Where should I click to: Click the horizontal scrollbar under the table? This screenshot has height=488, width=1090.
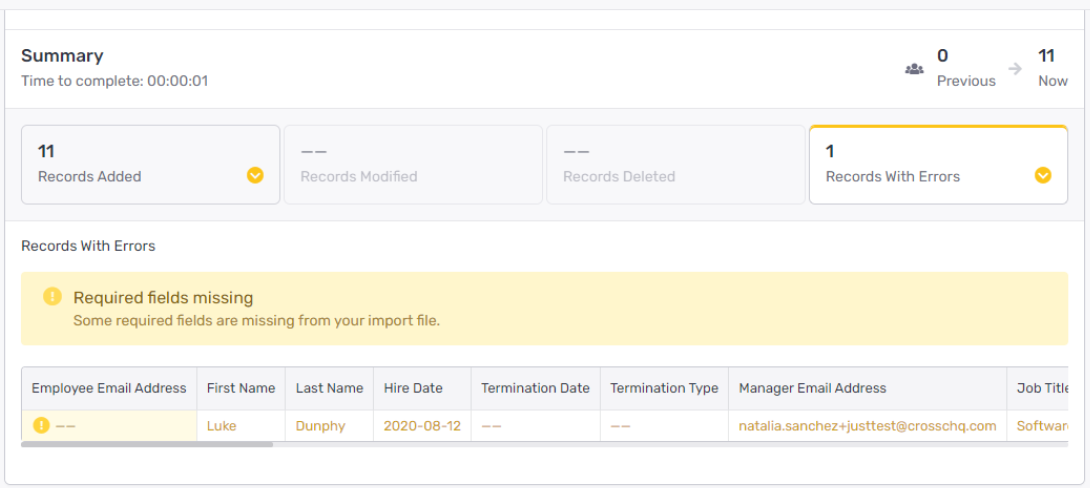[147, 444]
